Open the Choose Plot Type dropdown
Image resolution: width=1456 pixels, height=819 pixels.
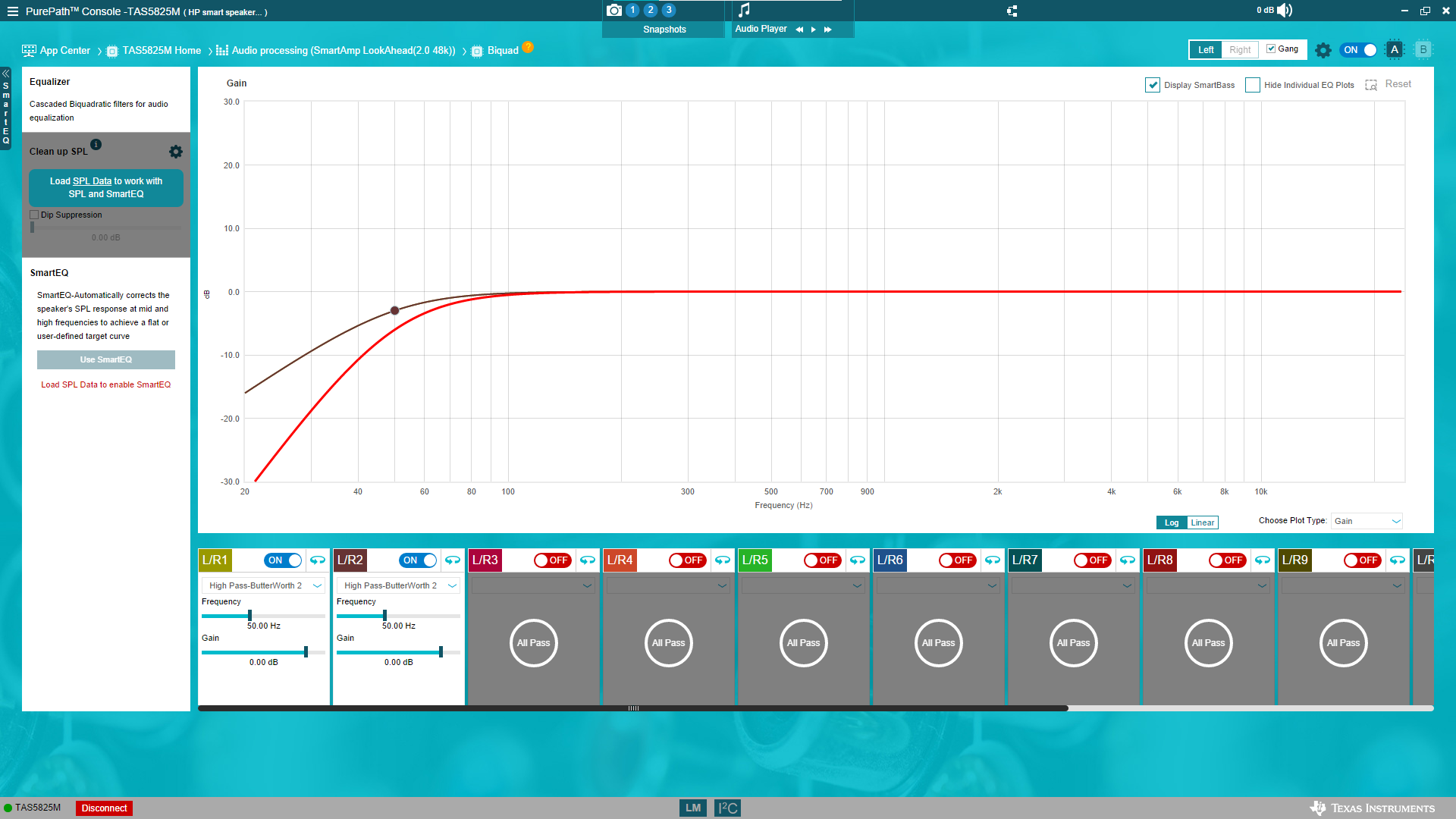coord(1367,521)
